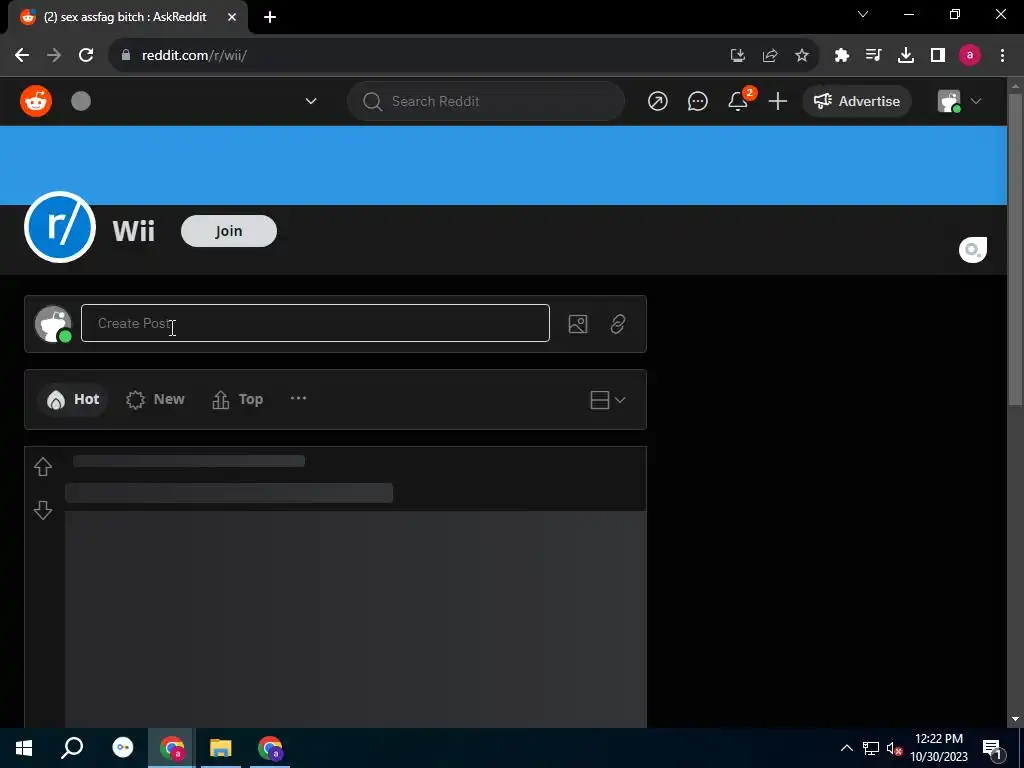Click the network tray icon
The image size is (1024, 768).
coord(871,748)
